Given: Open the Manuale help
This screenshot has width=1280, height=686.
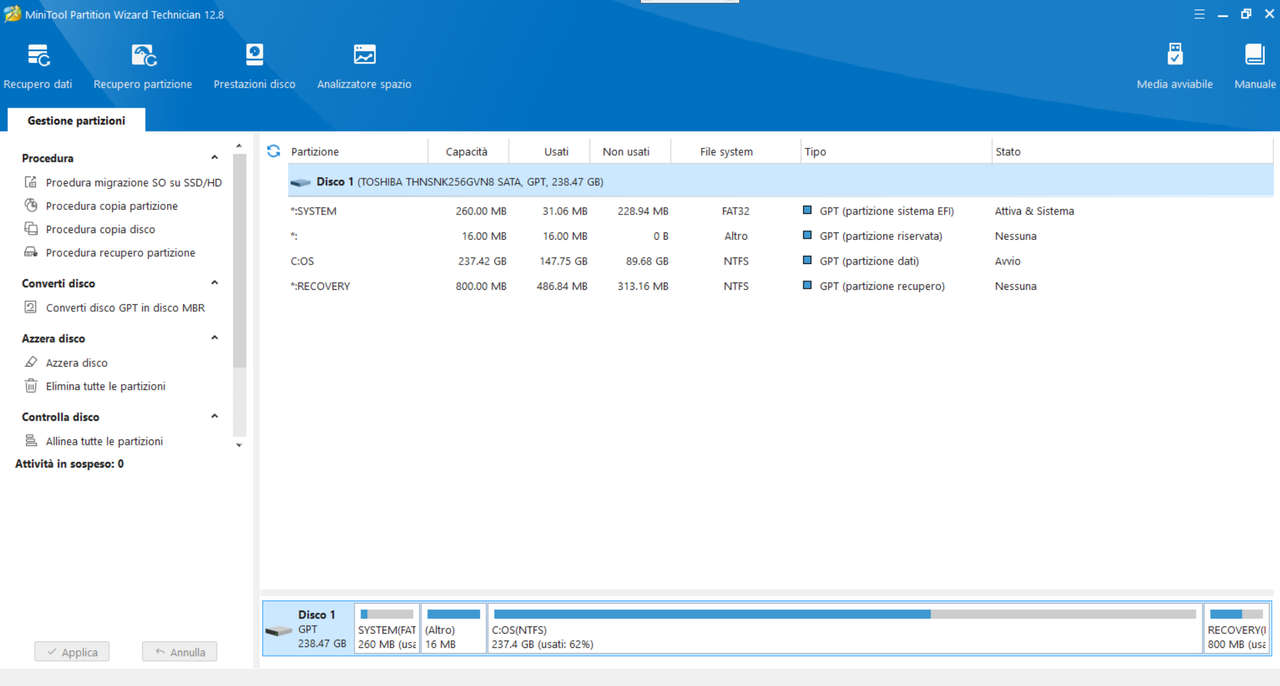Looking at the screenshot, I should [x=1255, y=66].
